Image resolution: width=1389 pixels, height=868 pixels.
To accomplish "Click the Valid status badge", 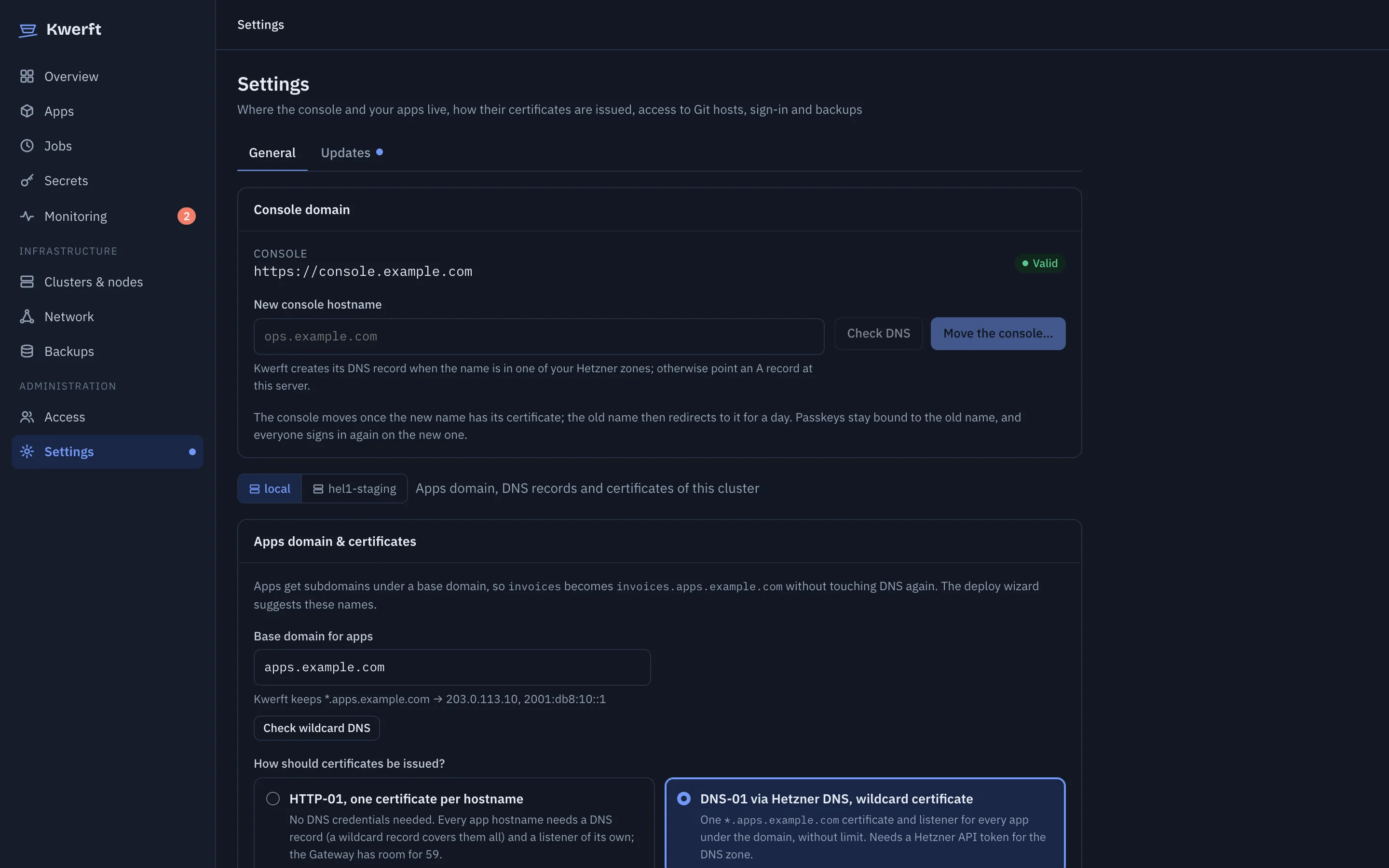I will (x=1040, y=263).
